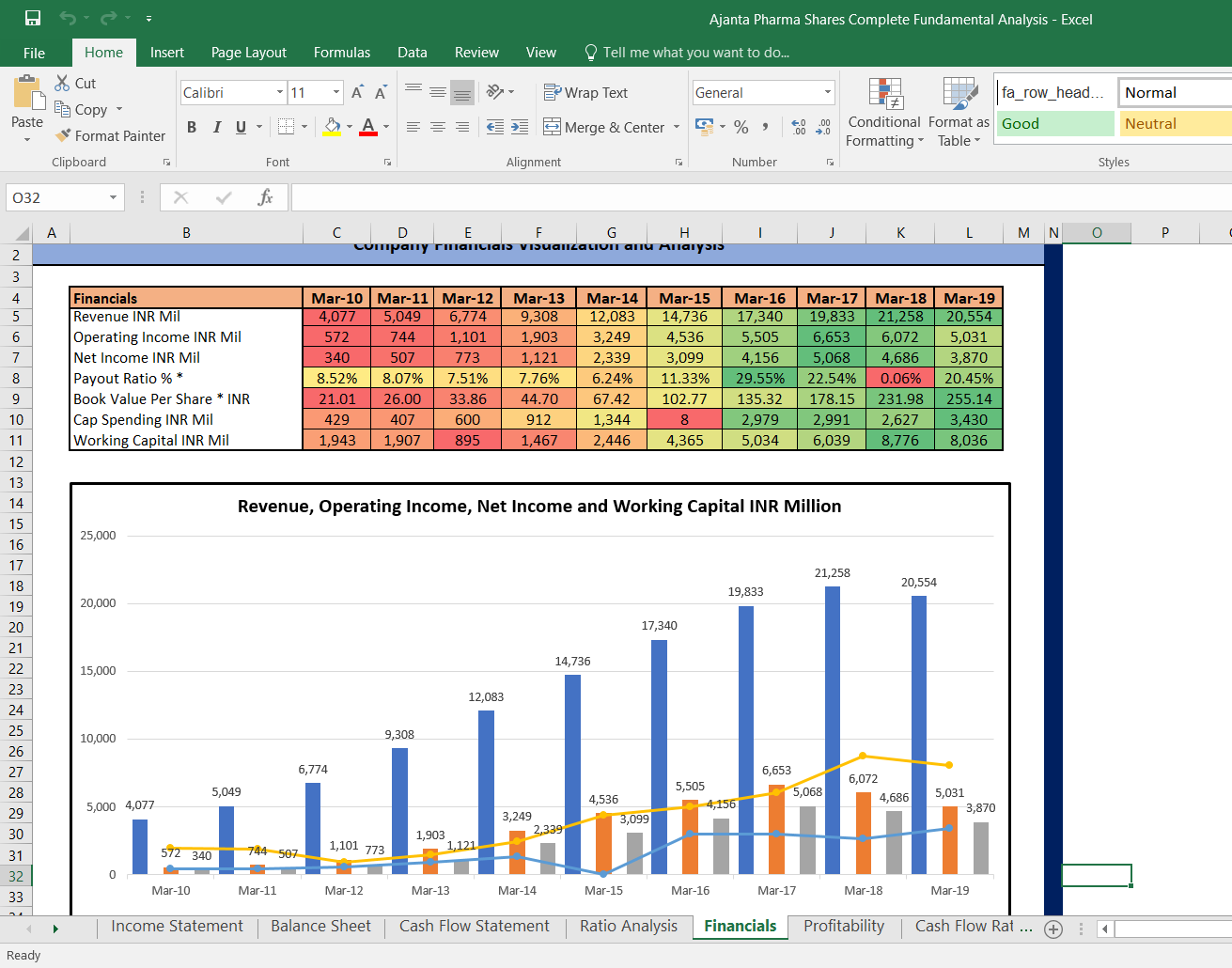Click the Cut scissors icon
This screenshot has width=1232, height=968.
[62, 83]
